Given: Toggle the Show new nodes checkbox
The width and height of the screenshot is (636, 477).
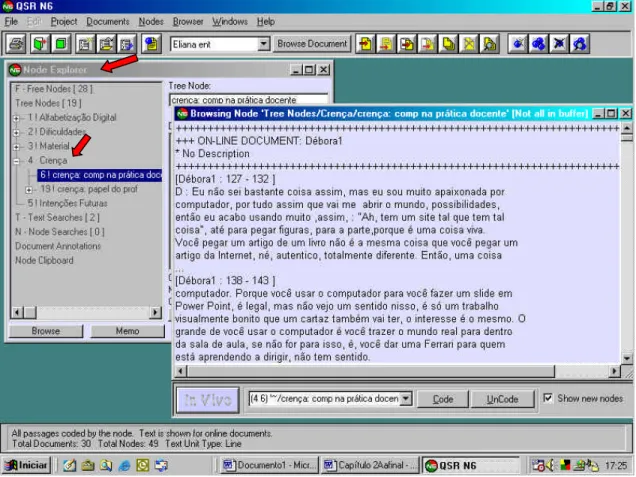Looking at the screenshot, I should tap(548, 398).
